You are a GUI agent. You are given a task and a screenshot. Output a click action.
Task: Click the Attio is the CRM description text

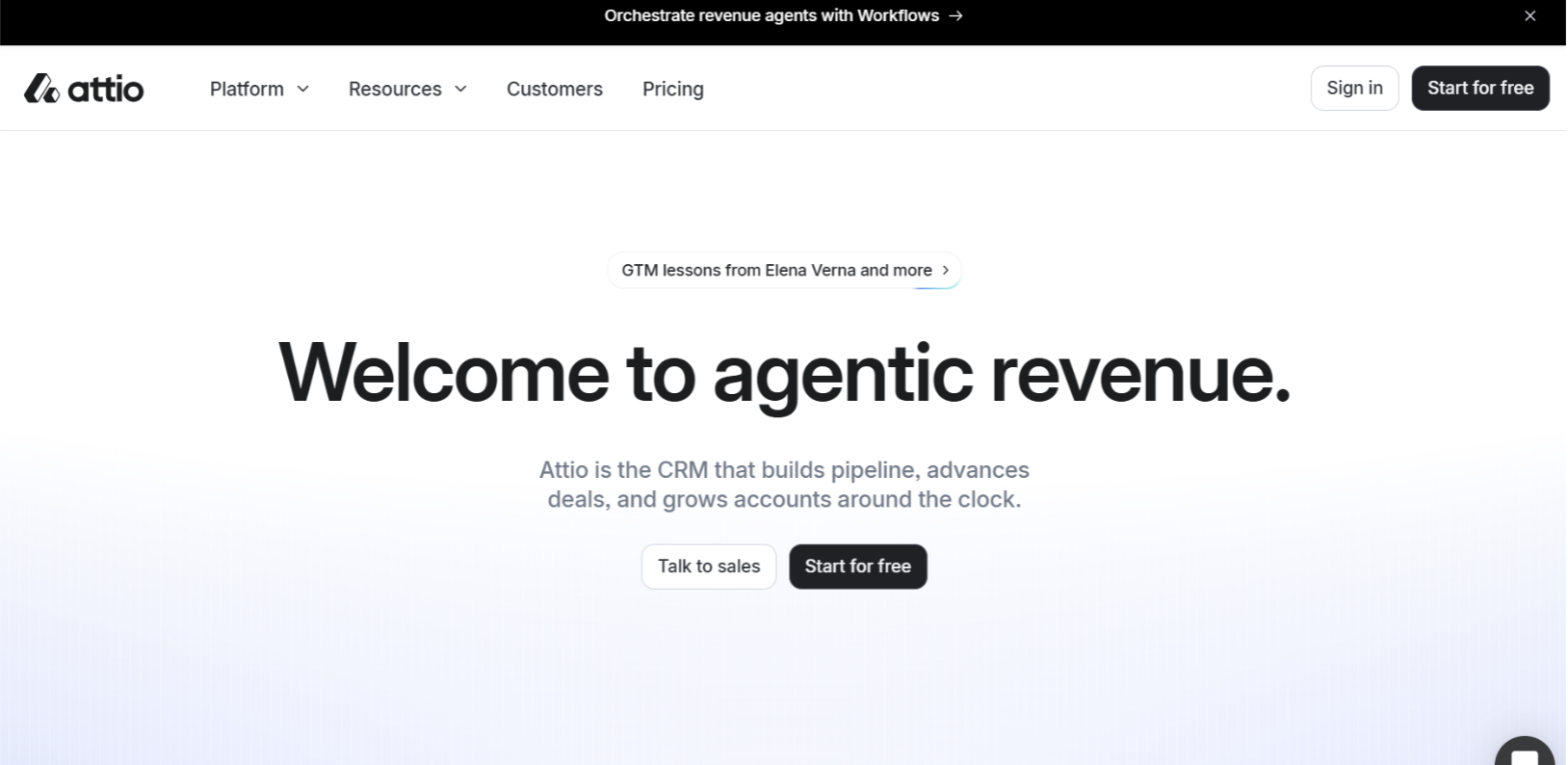click(x=784, y=485)
